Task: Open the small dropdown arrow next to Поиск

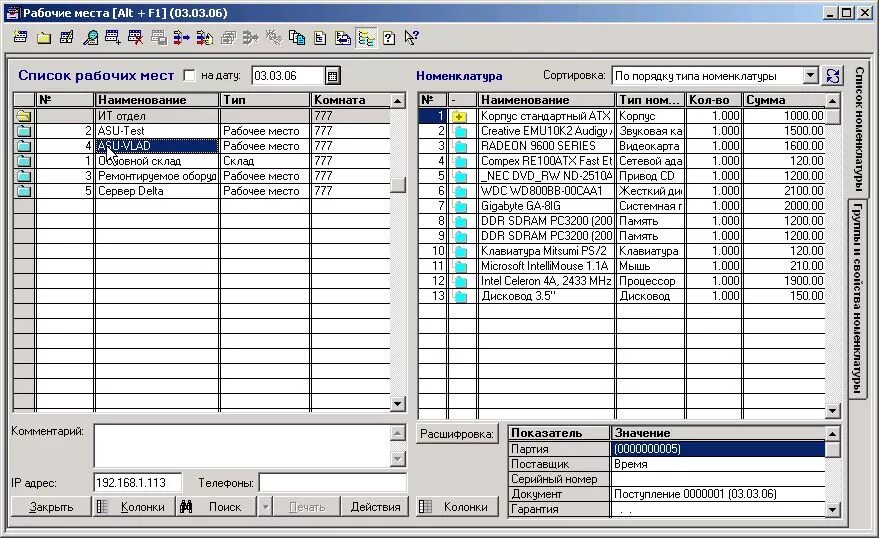Action: tap(265, 507)
